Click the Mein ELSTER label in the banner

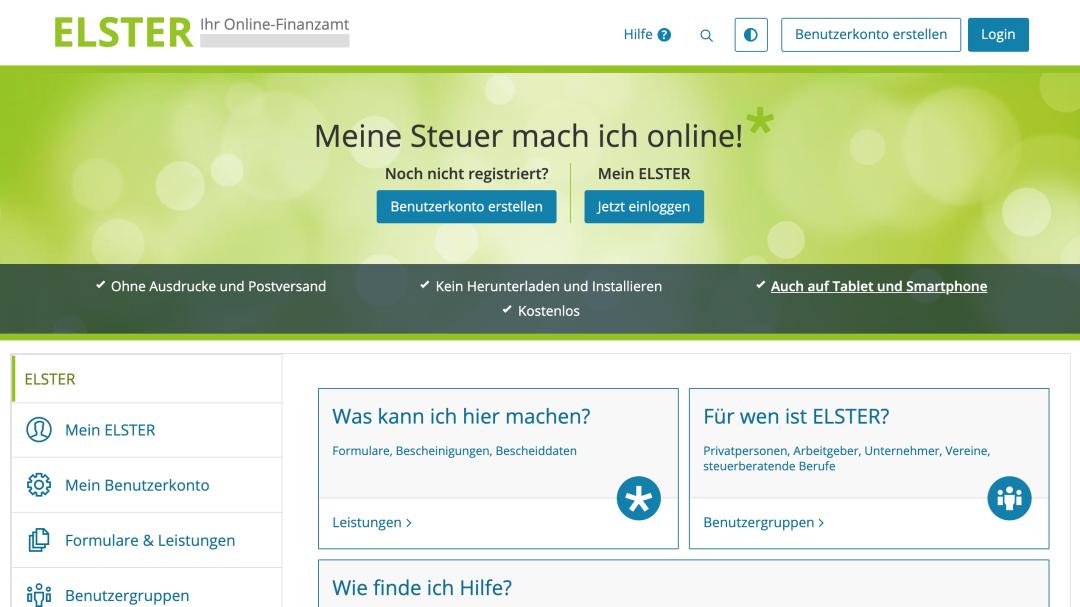(x=644, y=174)
